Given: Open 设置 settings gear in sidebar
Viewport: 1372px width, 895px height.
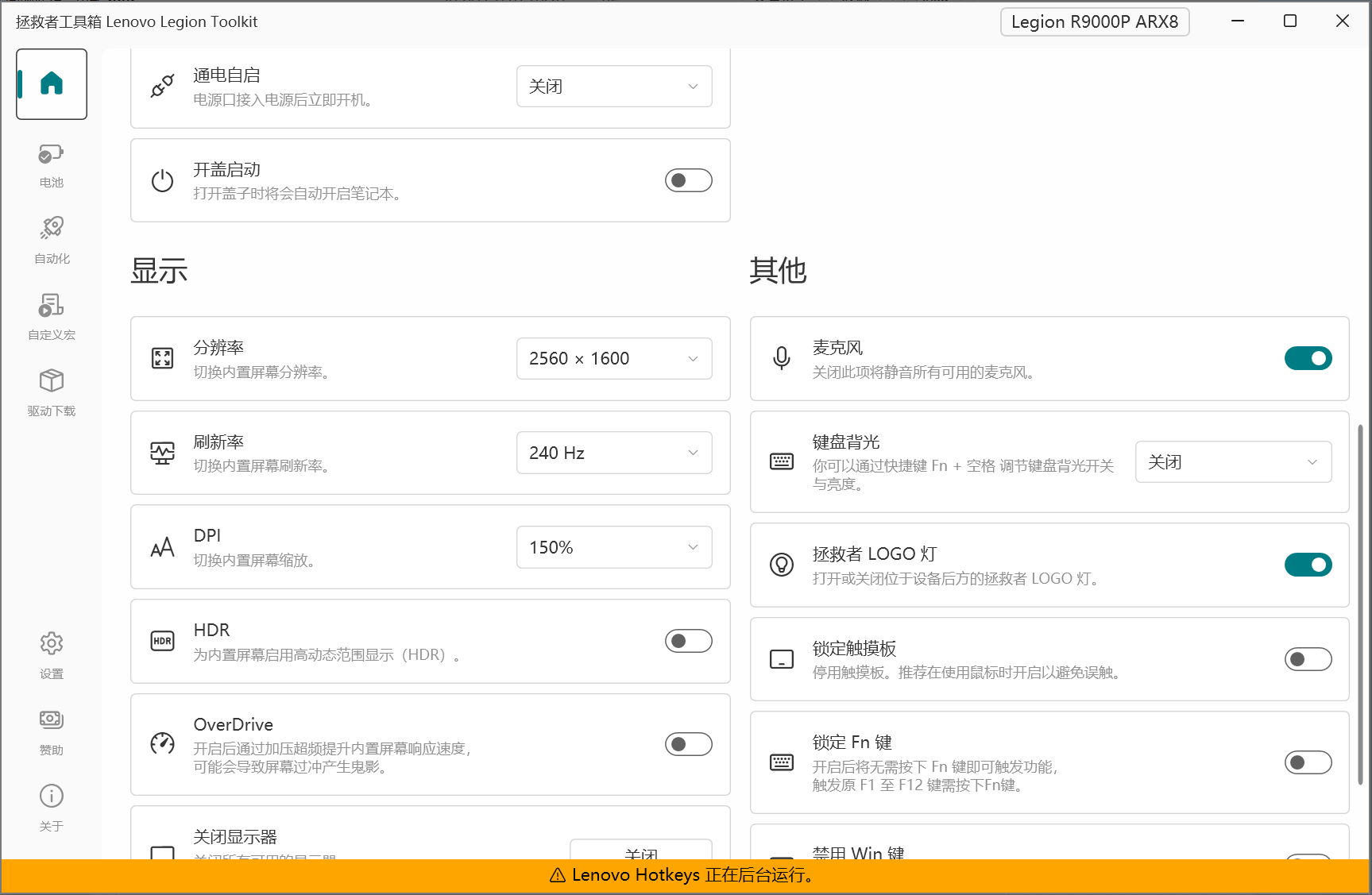Looking at the screenshot, I should click(52, 656).
